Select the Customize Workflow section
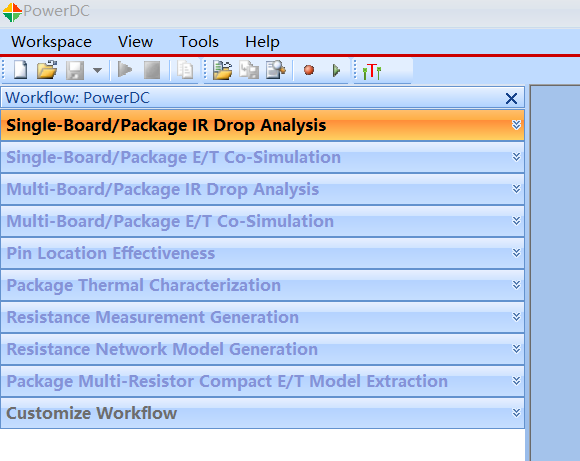This screenshot has width=580, height=461. point(262,413)
